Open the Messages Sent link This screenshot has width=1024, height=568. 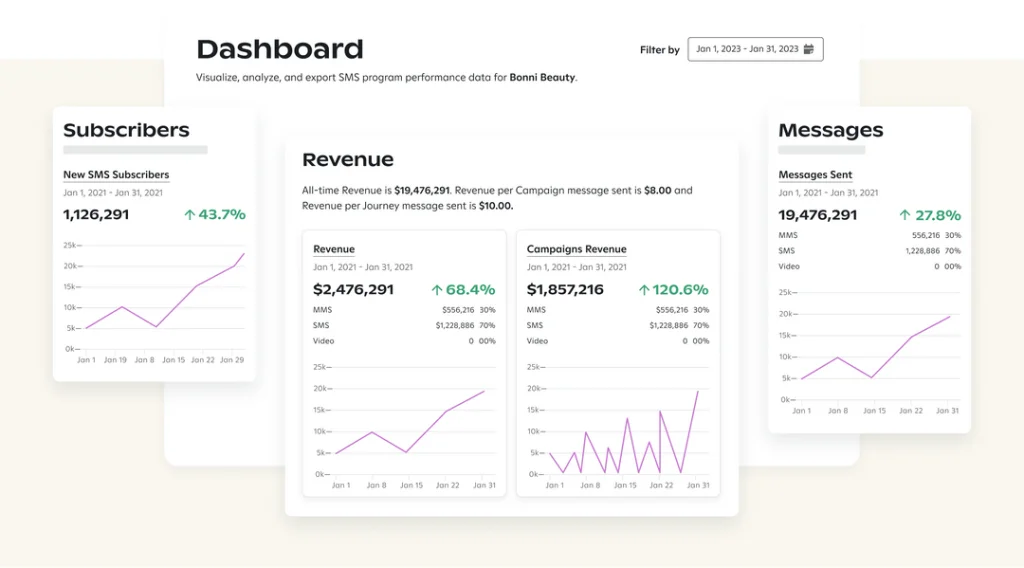click(x=815, y=175)
